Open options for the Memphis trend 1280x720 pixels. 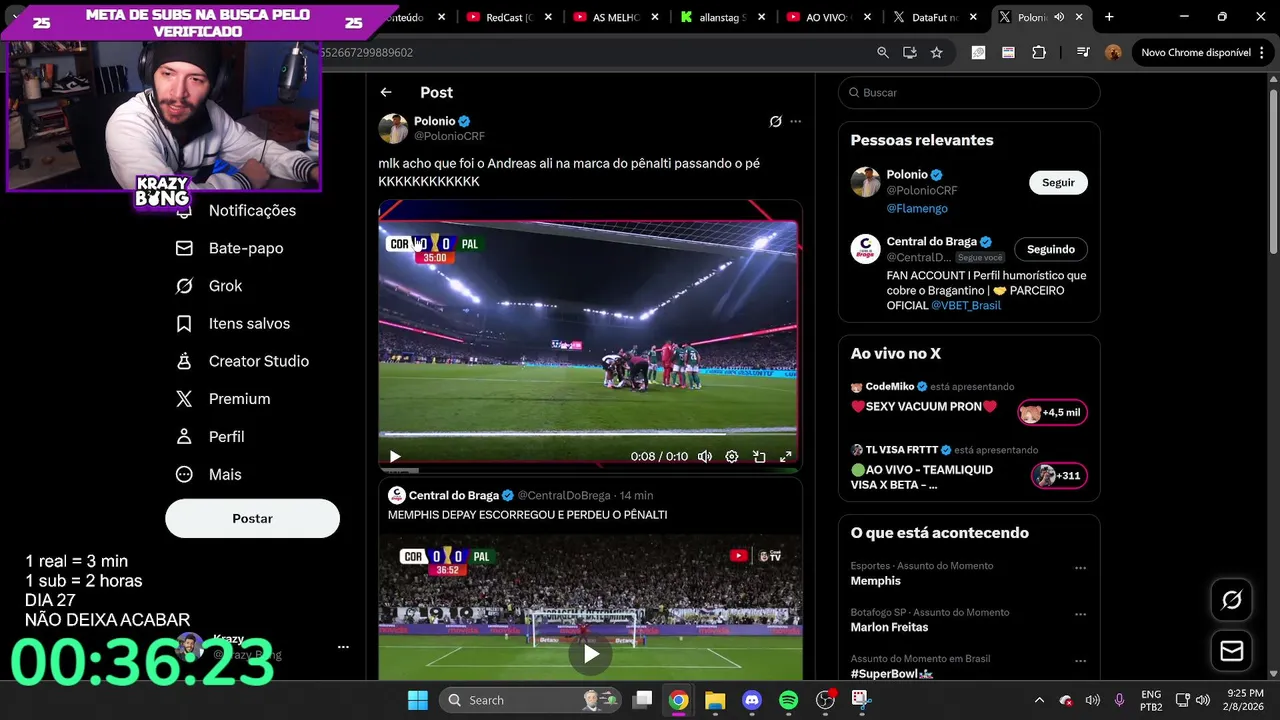point(1080,568)
